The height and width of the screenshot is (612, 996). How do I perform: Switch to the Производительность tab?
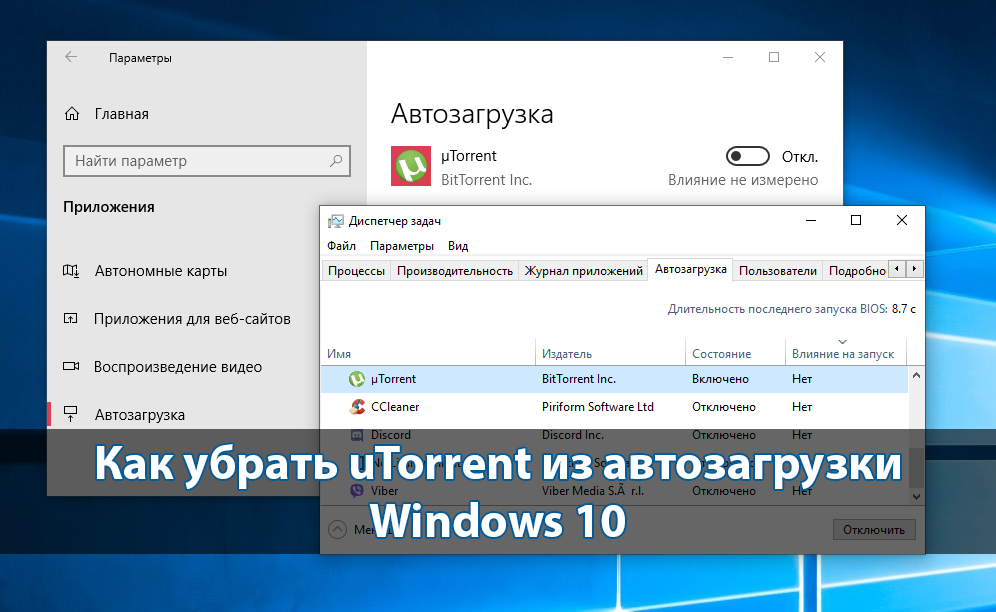tap(455, 271)
